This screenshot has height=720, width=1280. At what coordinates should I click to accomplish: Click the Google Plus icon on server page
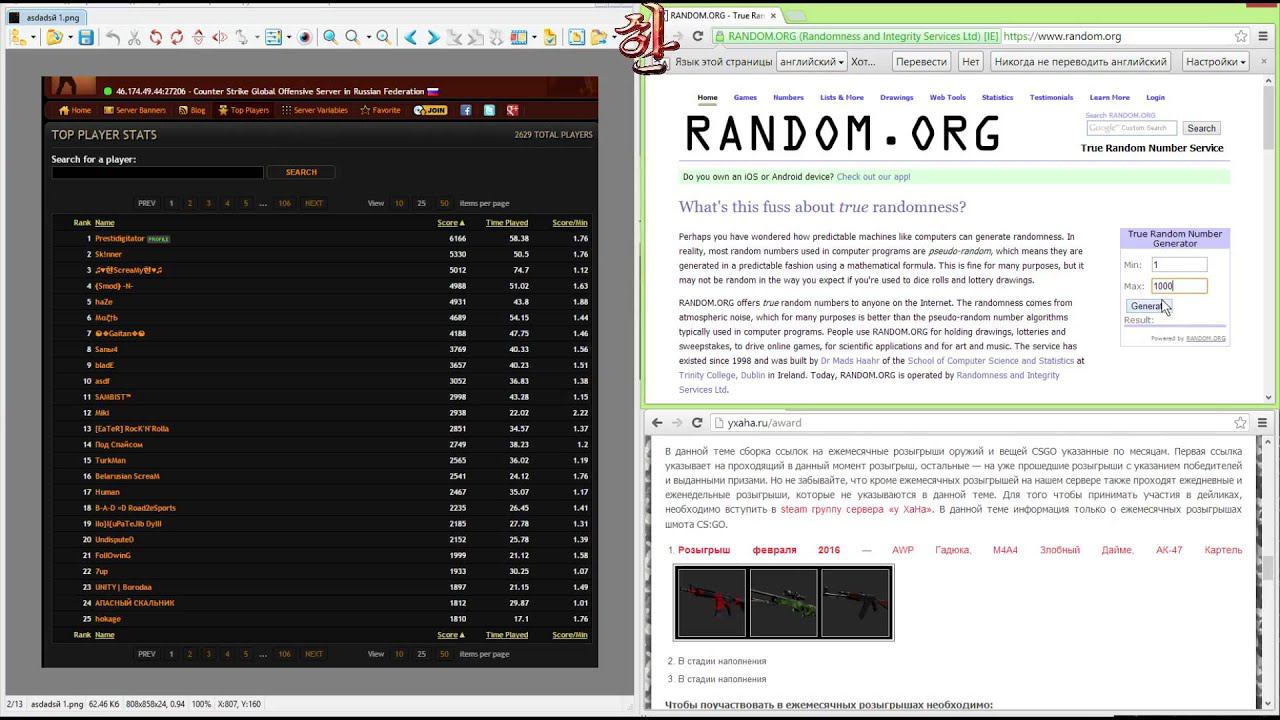513,110
